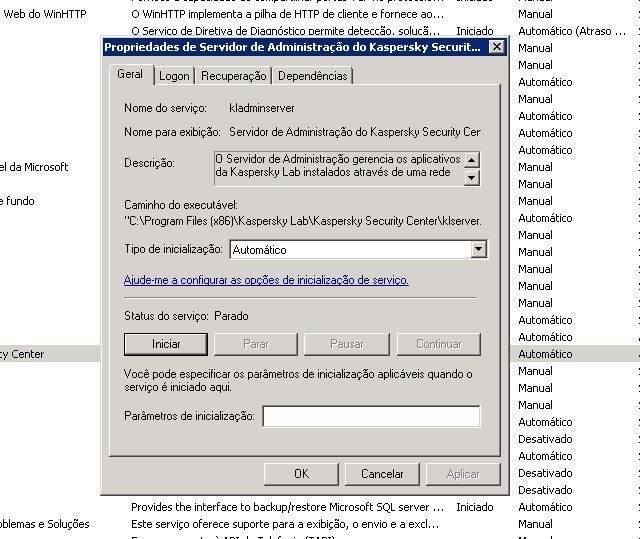Screen dimensions: 640x539
Task: Click 'O WinHTTP implementa a pilha' description
Action: pos(287,14)
